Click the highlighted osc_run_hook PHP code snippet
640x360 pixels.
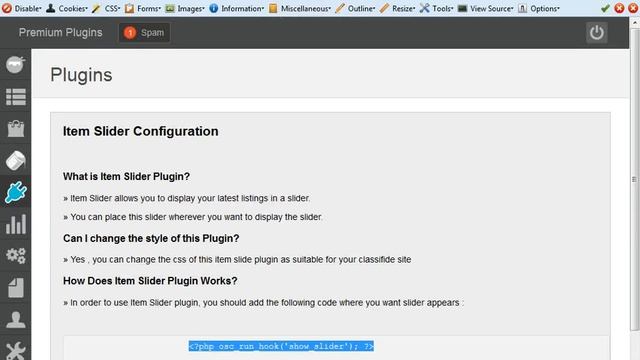click(281, 346)
